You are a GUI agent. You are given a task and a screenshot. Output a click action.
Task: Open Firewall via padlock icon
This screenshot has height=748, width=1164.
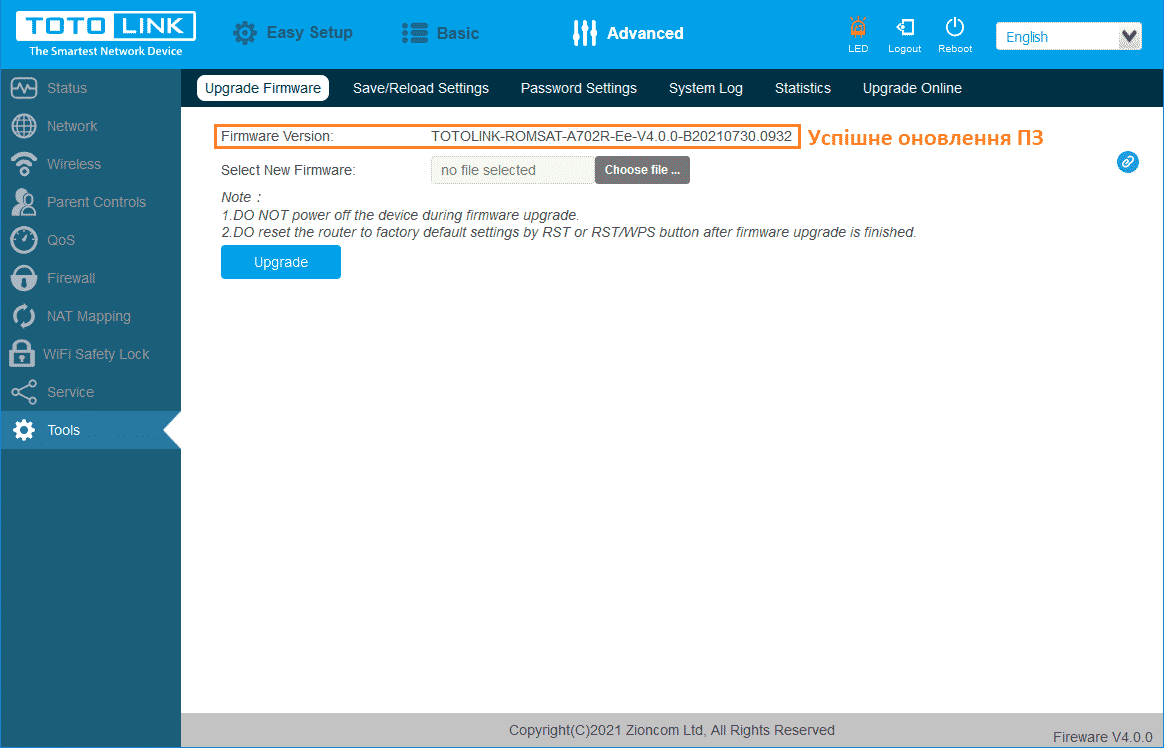pyautogui.click(x=24, y=278)
